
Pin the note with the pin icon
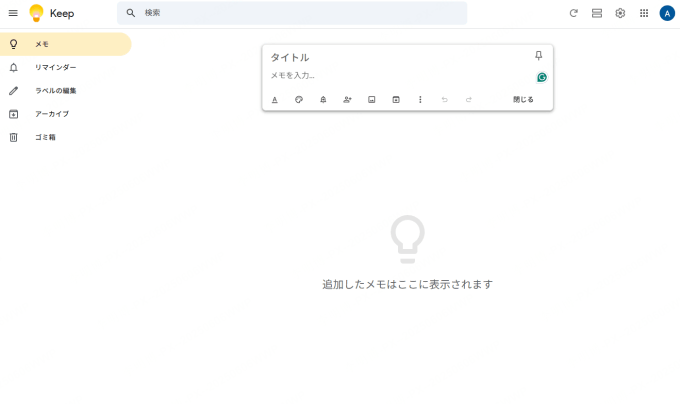pyautogui.click(x=538, y=56)
